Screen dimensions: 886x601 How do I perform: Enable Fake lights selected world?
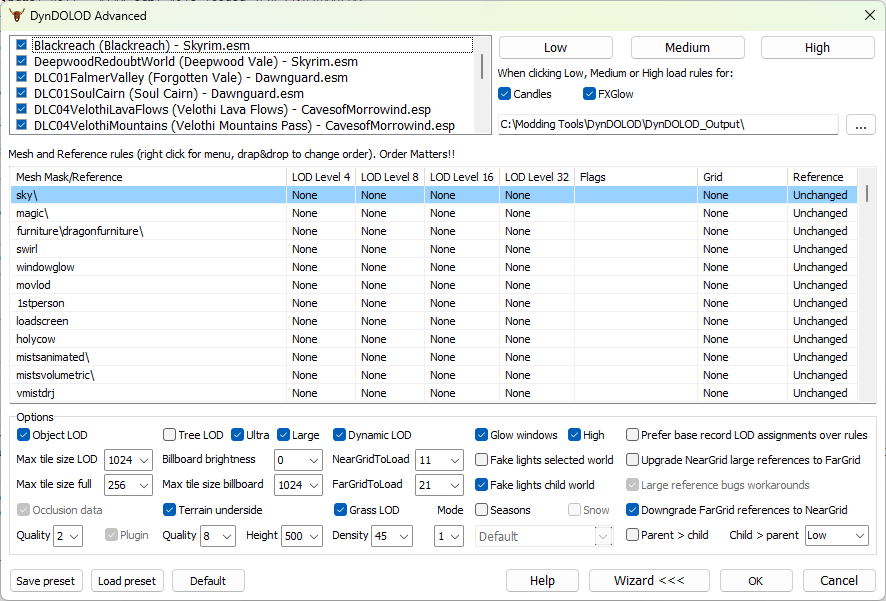click(481, 460)
